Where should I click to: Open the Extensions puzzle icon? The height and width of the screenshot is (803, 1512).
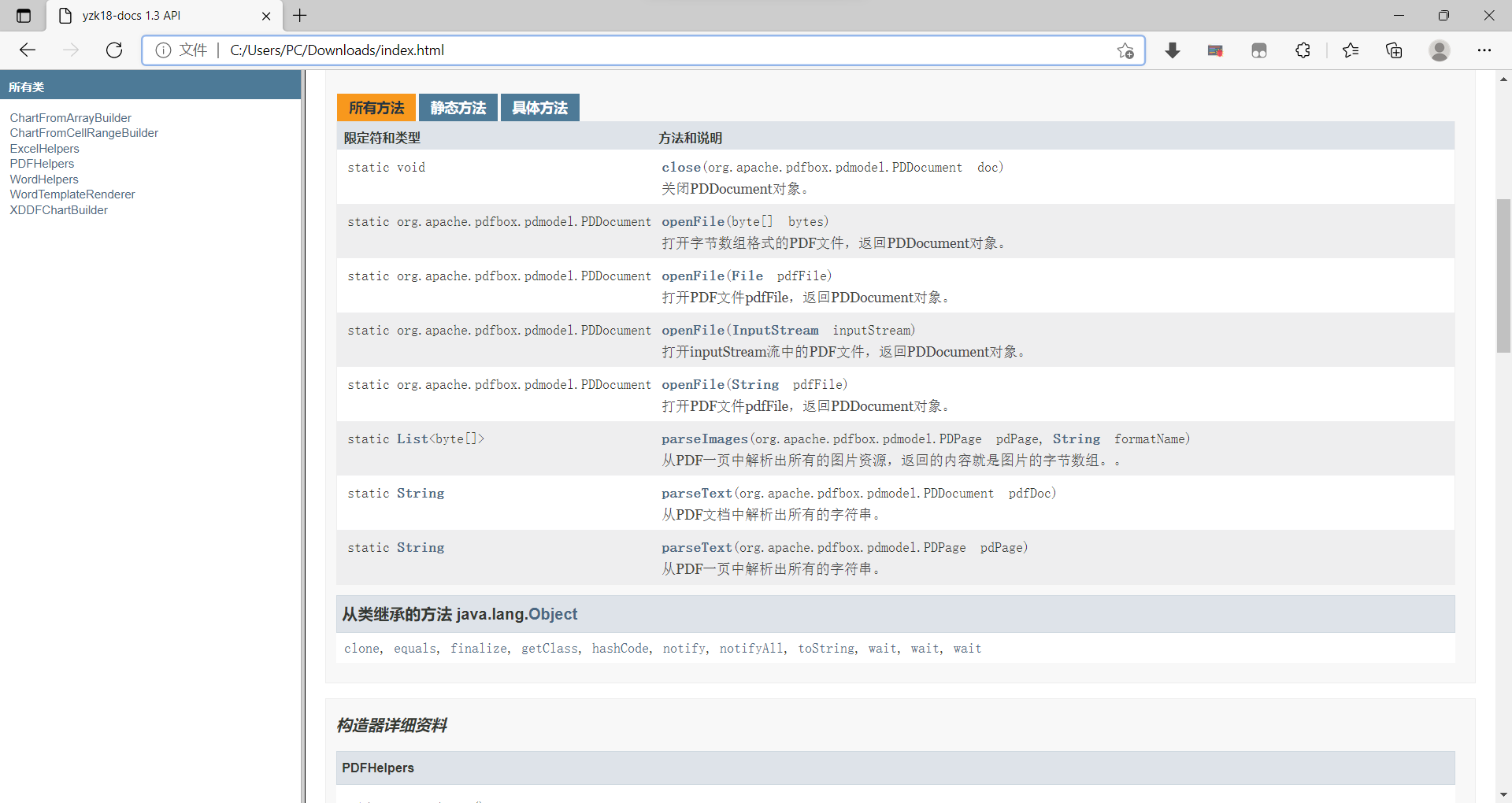coord(1302,50)
